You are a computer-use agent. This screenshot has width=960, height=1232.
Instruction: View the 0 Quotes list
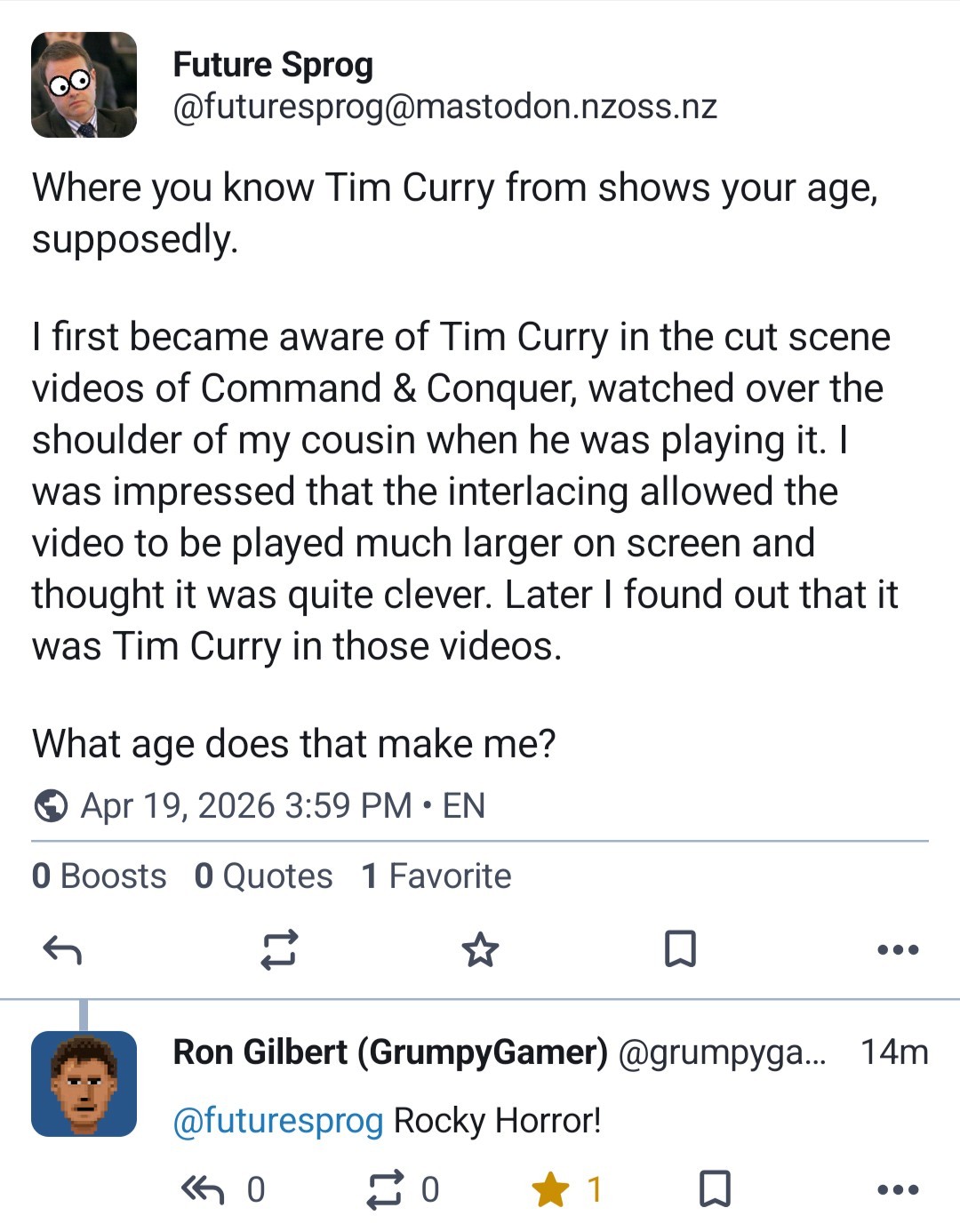(x=263, y=876)
